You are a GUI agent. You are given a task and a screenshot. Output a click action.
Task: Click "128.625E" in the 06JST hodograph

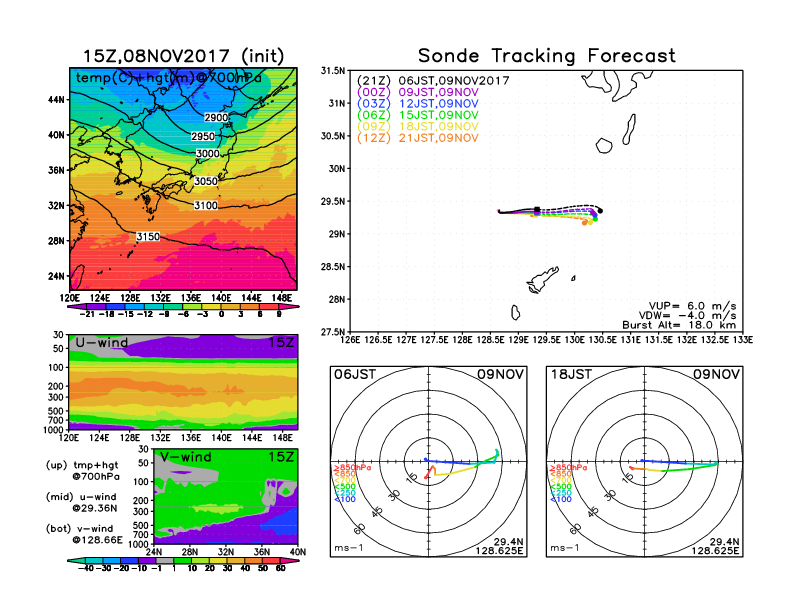coord(499,550)
